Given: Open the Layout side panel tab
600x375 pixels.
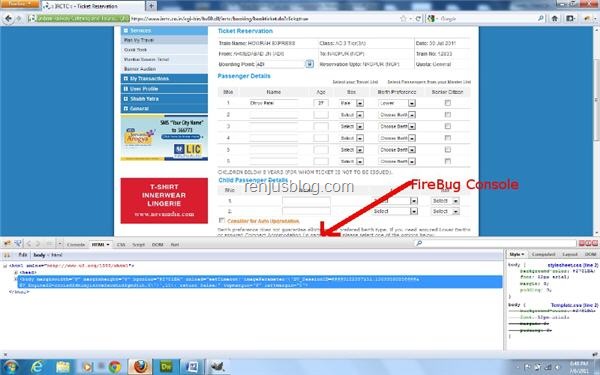Looking at the screenshot, I should coord(569,254).
